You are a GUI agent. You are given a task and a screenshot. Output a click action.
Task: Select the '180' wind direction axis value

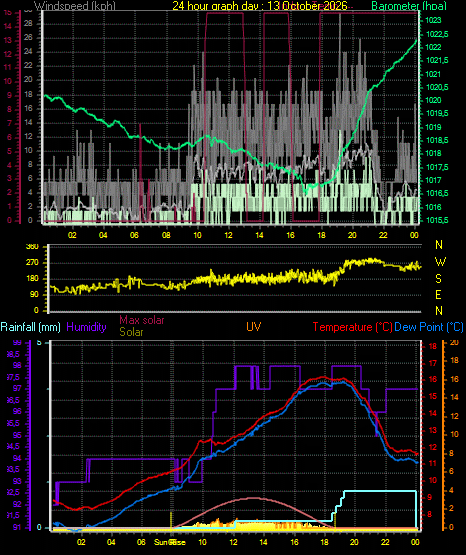[32, 279]
